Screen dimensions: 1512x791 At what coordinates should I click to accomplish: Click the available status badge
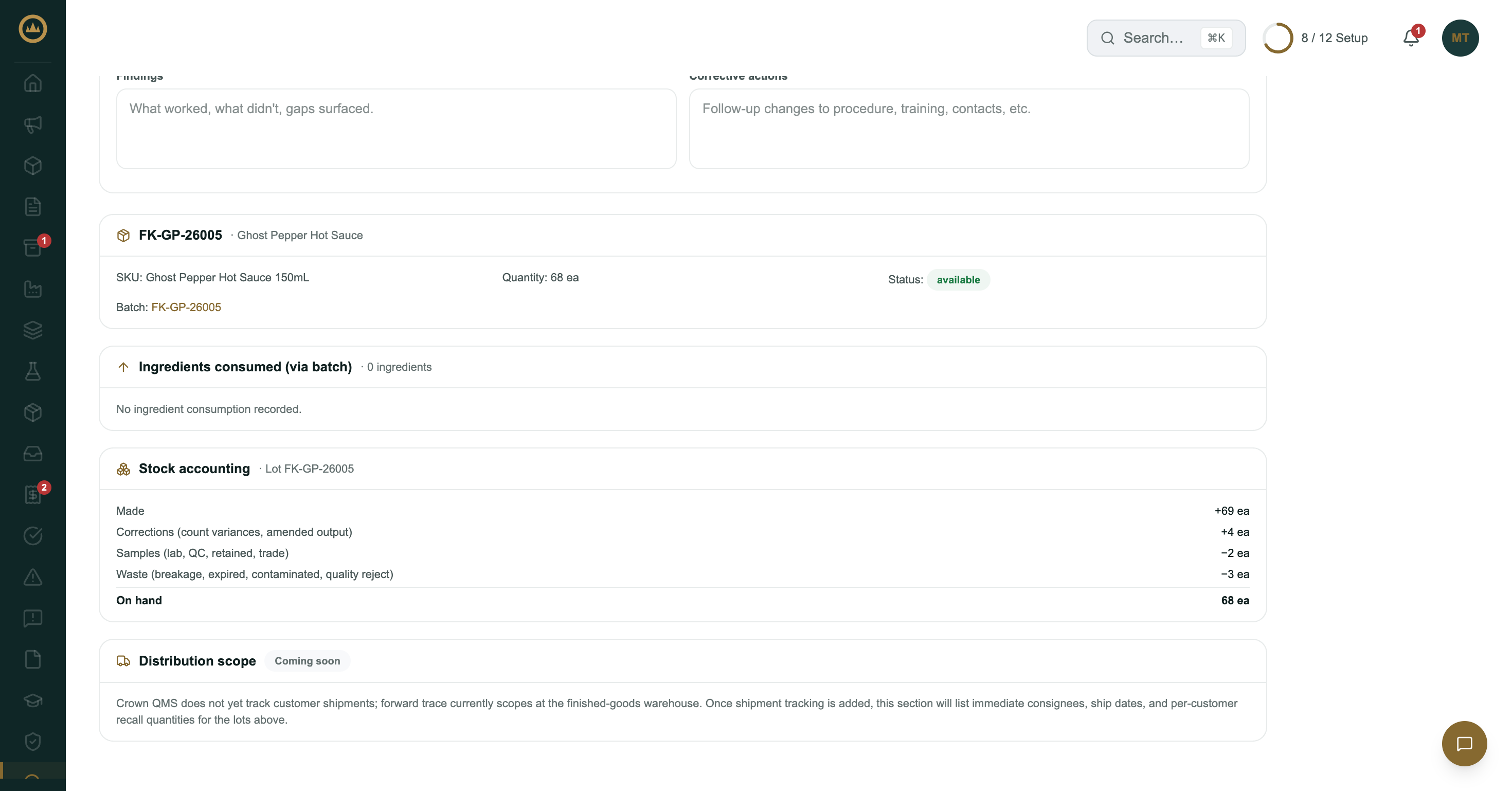[958, 280]
